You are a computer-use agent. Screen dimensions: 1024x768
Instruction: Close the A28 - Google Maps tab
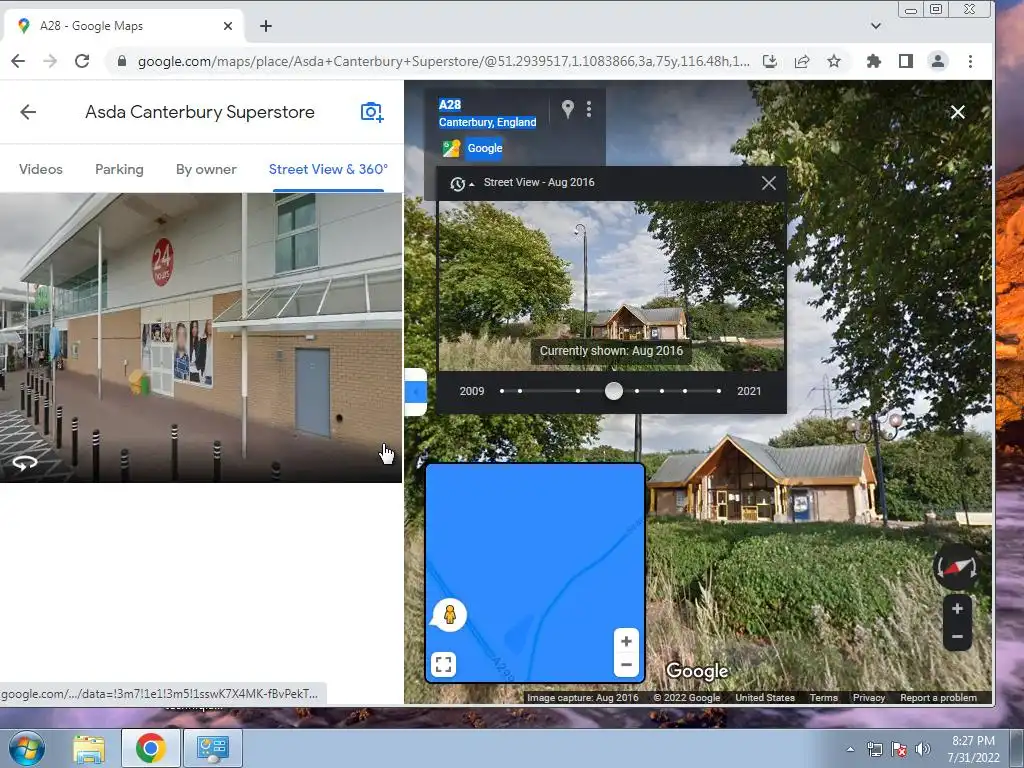click(x=228, y=26)
